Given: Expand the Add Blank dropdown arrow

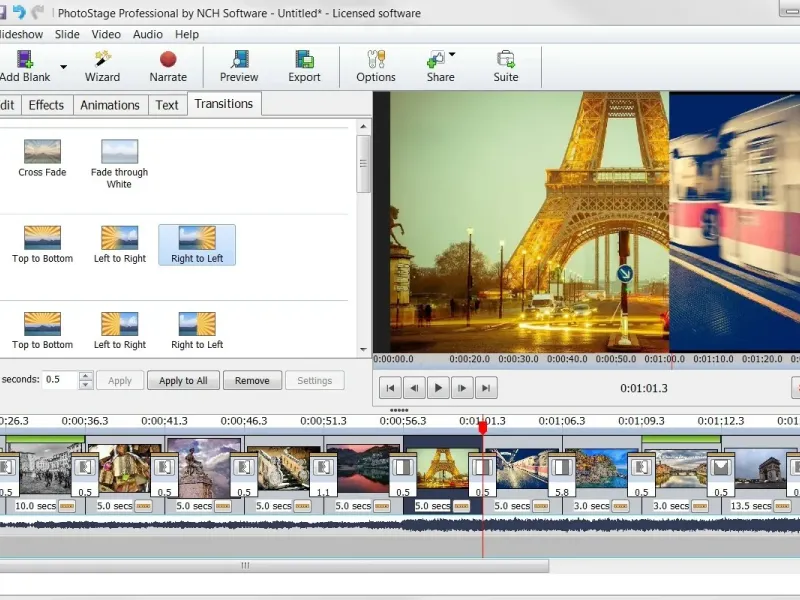Looking at the screenshot, I should click(x=64, y=68).
